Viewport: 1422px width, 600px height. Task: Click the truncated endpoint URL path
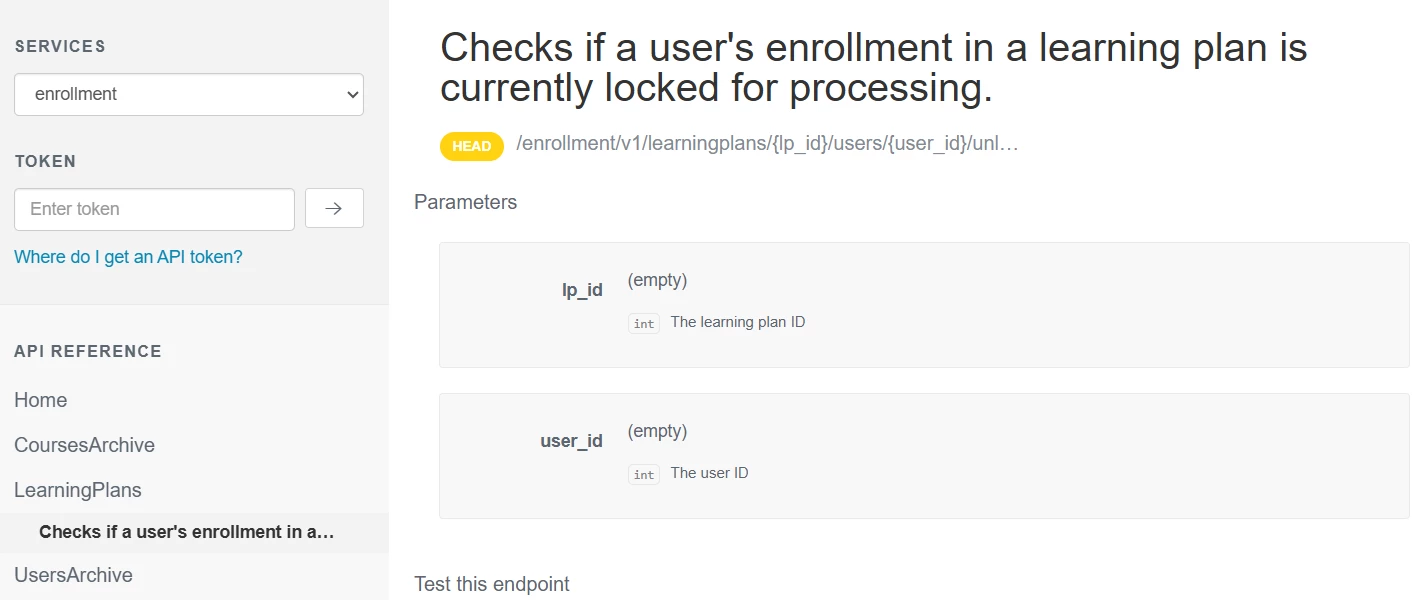767,144
